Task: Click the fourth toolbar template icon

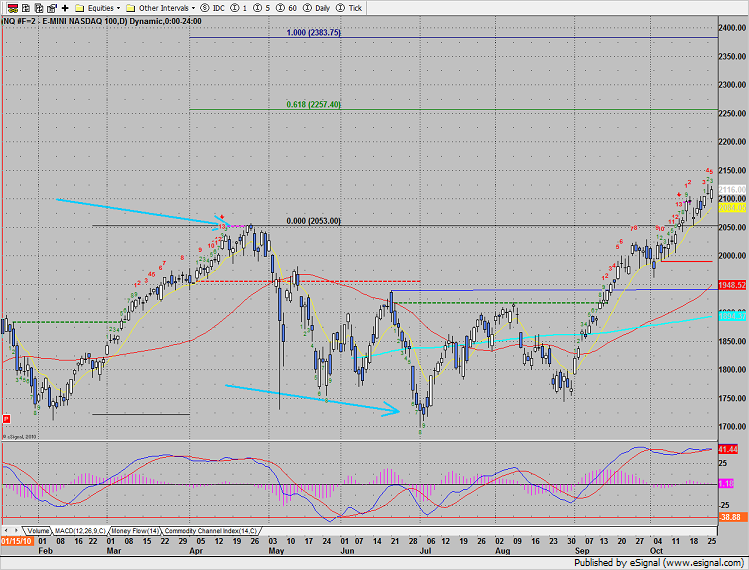Action: point(52,8)
